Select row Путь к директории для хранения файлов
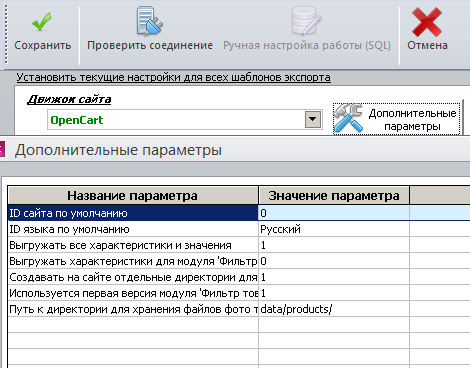Image resolution: width=470 pixels, height=368 pixels. pyautogui.click(x=133, y=309)
